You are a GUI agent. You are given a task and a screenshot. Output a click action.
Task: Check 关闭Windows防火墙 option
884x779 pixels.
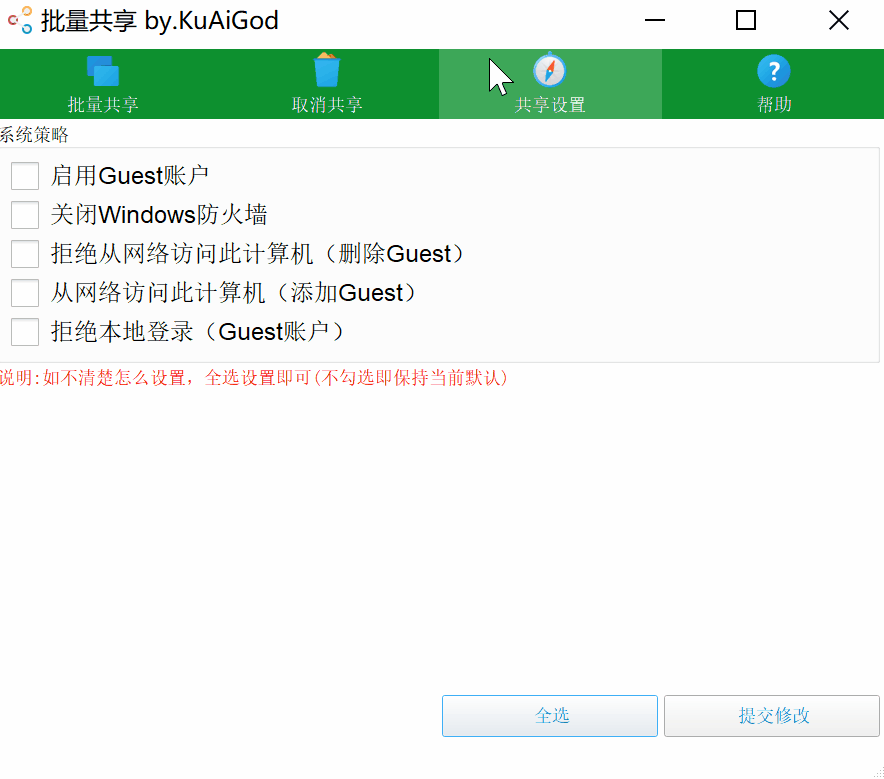(24, 215)
